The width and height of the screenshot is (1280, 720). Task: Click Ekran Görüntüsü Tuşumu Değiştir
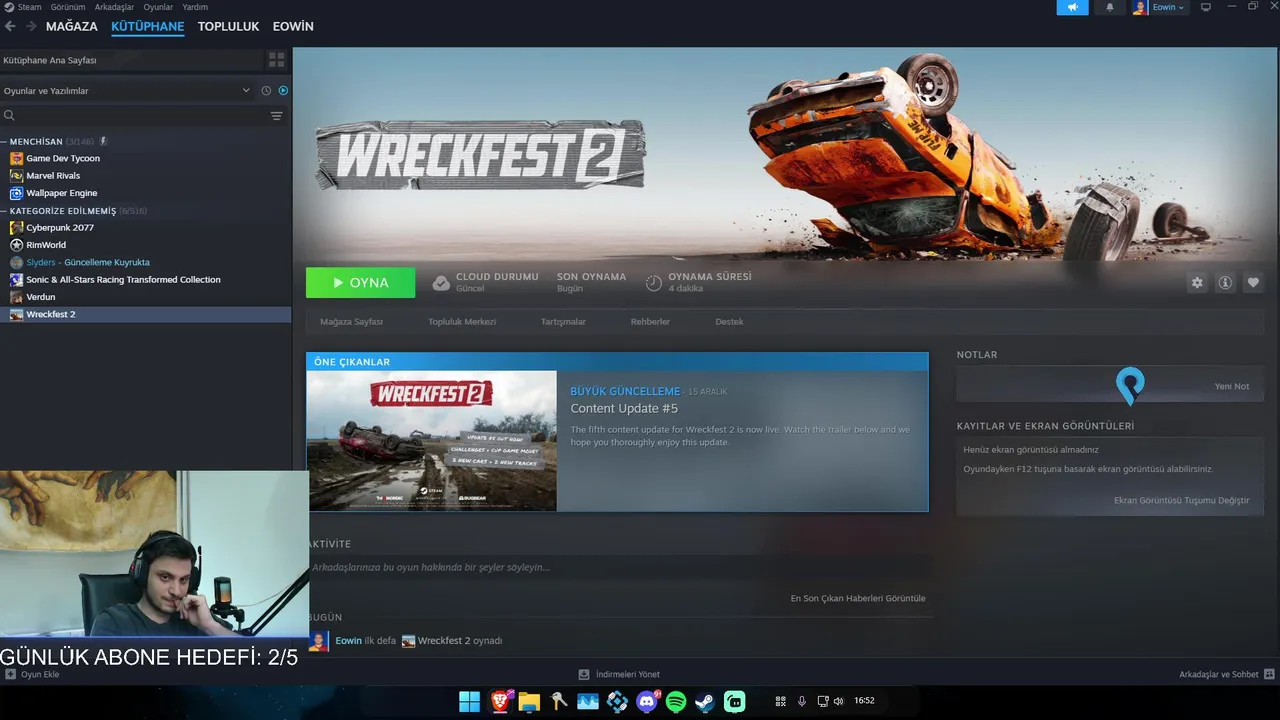coord(1181,500)
